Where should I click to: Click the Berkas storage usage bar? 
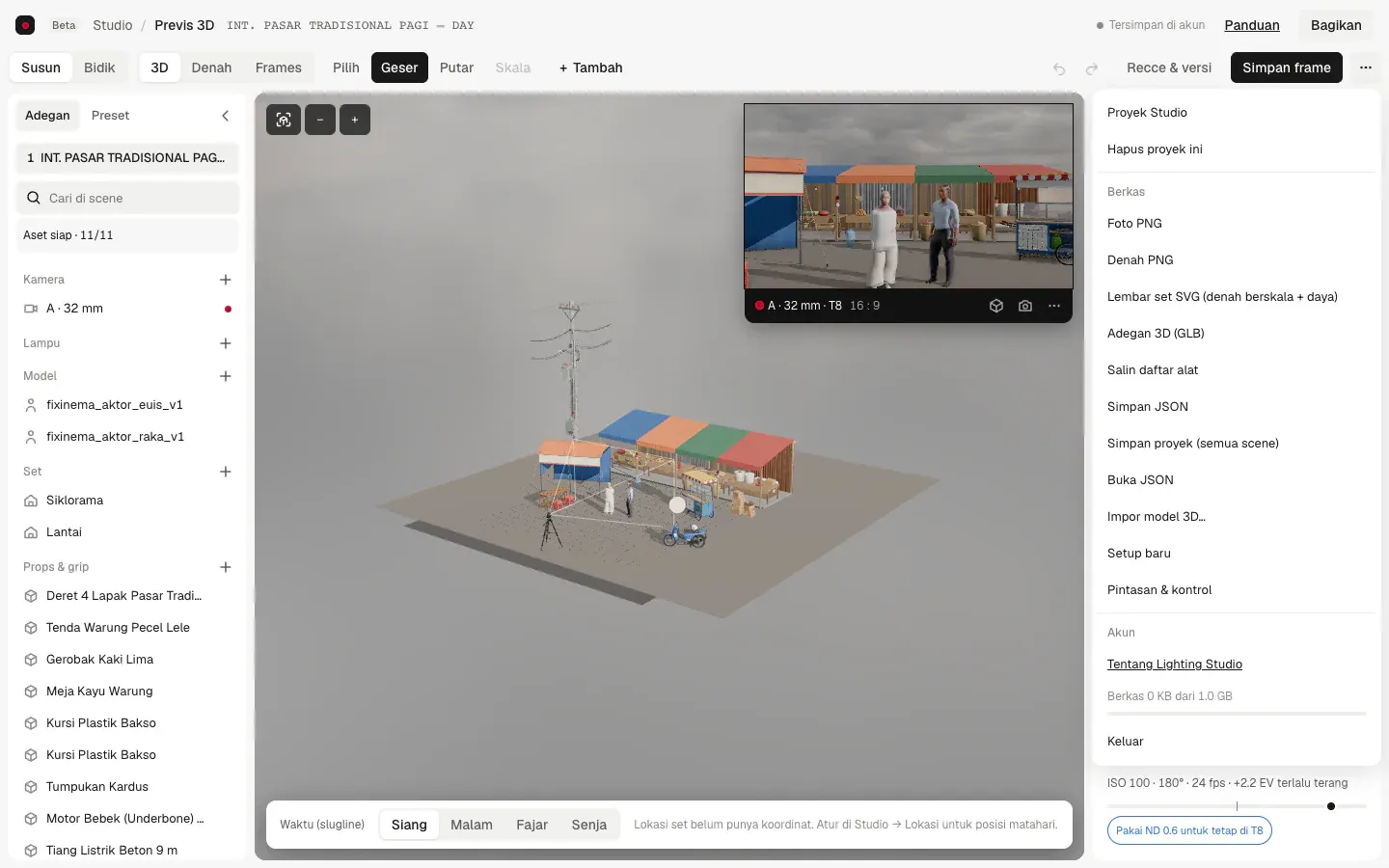click(x=1237, y=714)
